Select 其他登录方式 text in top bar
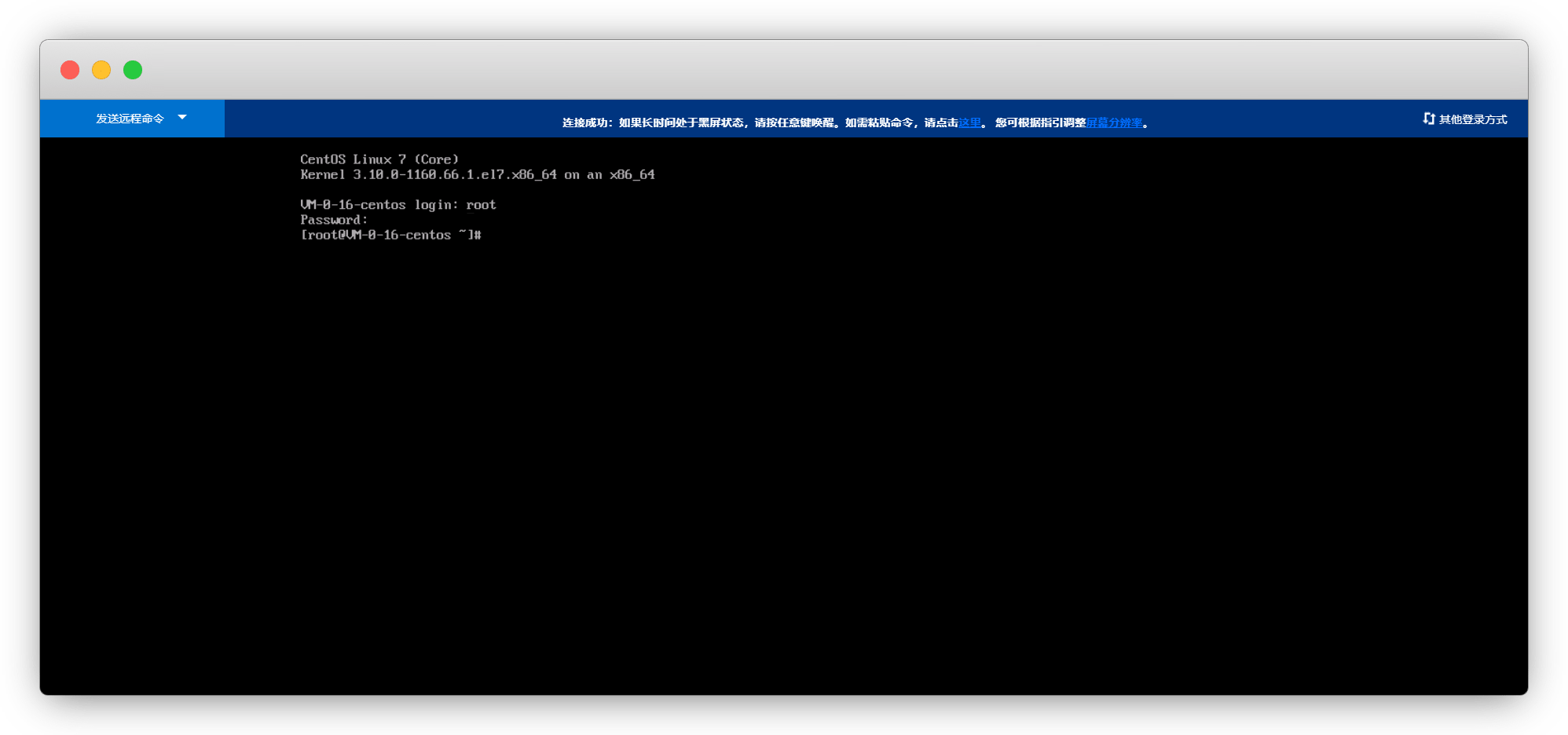Viewport: 1568px width, 735px height. click(1473, 119)
